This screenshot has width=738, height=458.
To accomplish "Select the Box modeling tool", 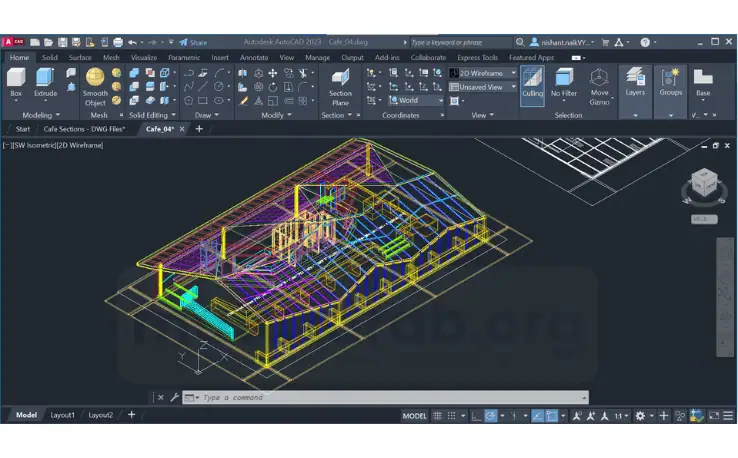I will [16, 80].
